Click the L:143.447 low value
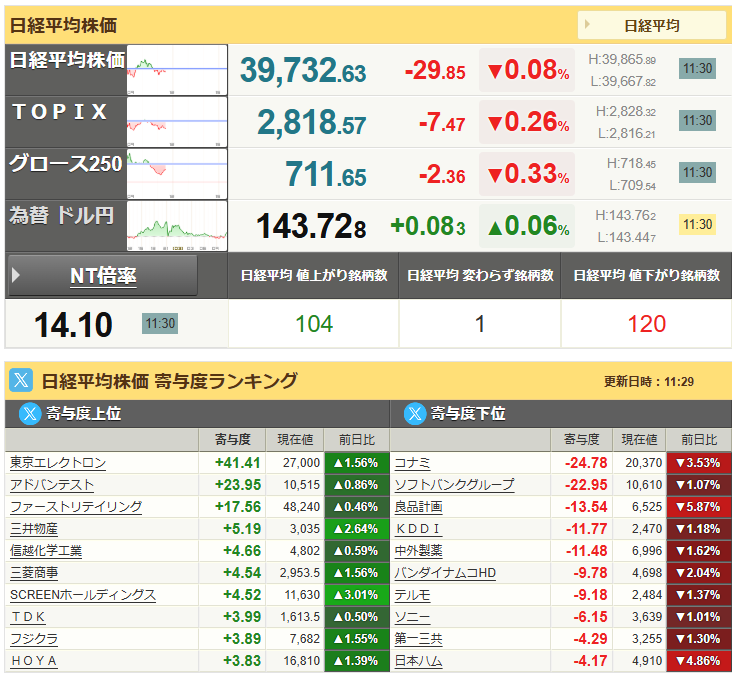 [x=627, y=238]
